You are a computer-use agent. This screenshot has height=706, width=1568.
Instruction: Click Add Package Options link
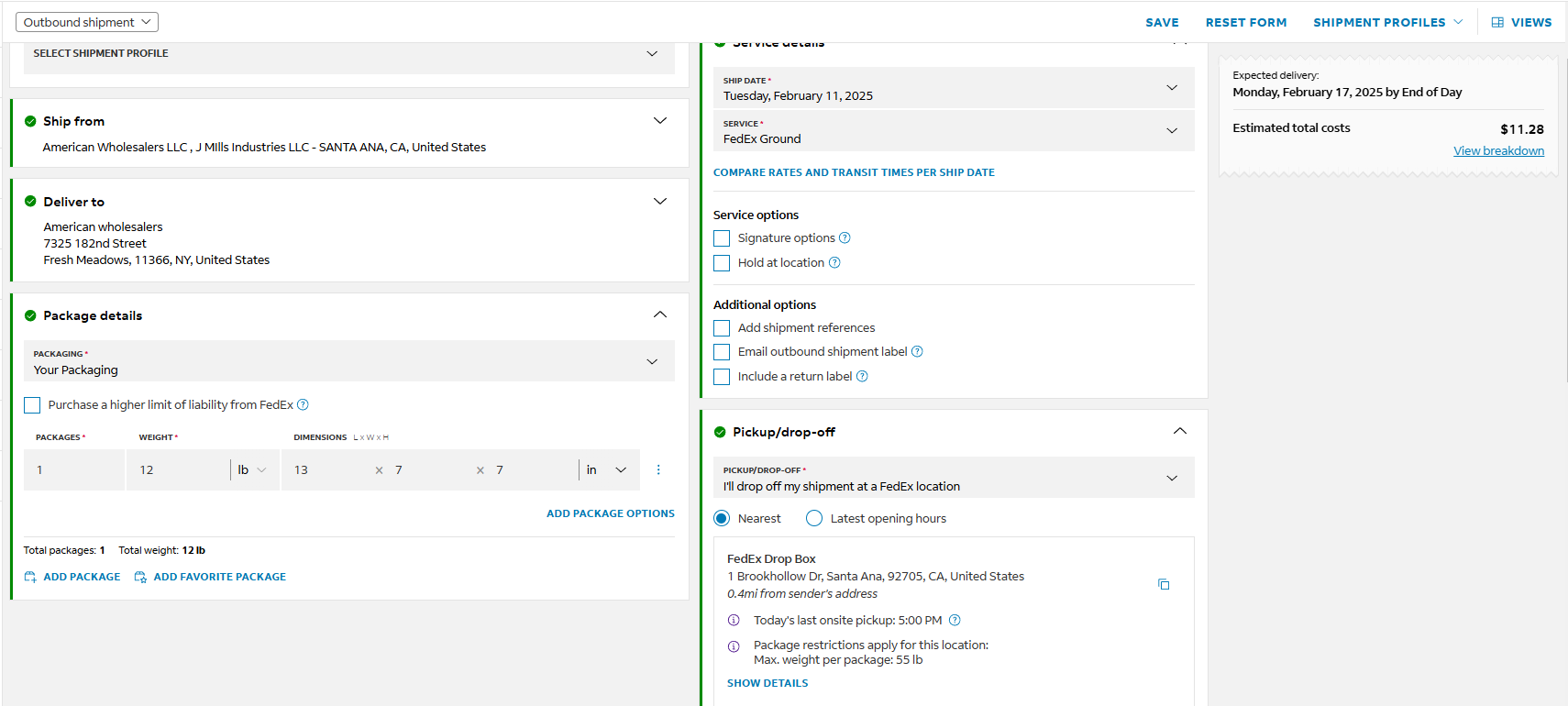[x=611, y=513]
